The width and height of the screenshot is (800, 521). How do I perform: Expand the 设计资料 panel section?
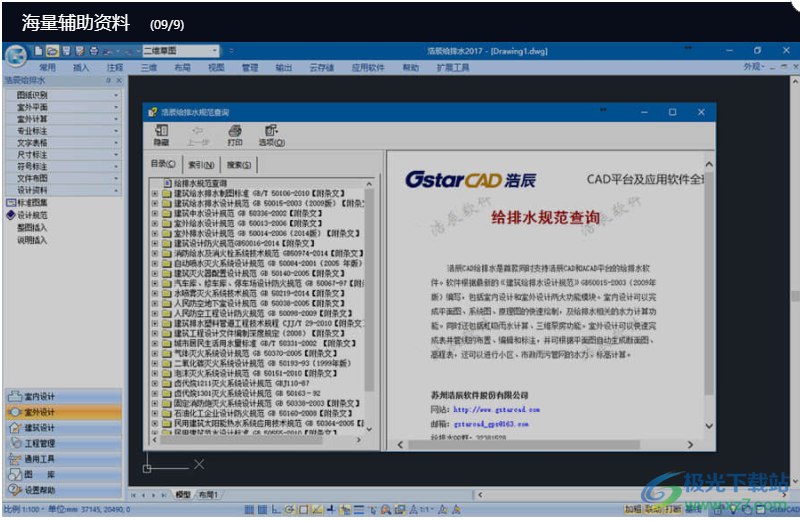pyautogui.click(x=64, y=190)
